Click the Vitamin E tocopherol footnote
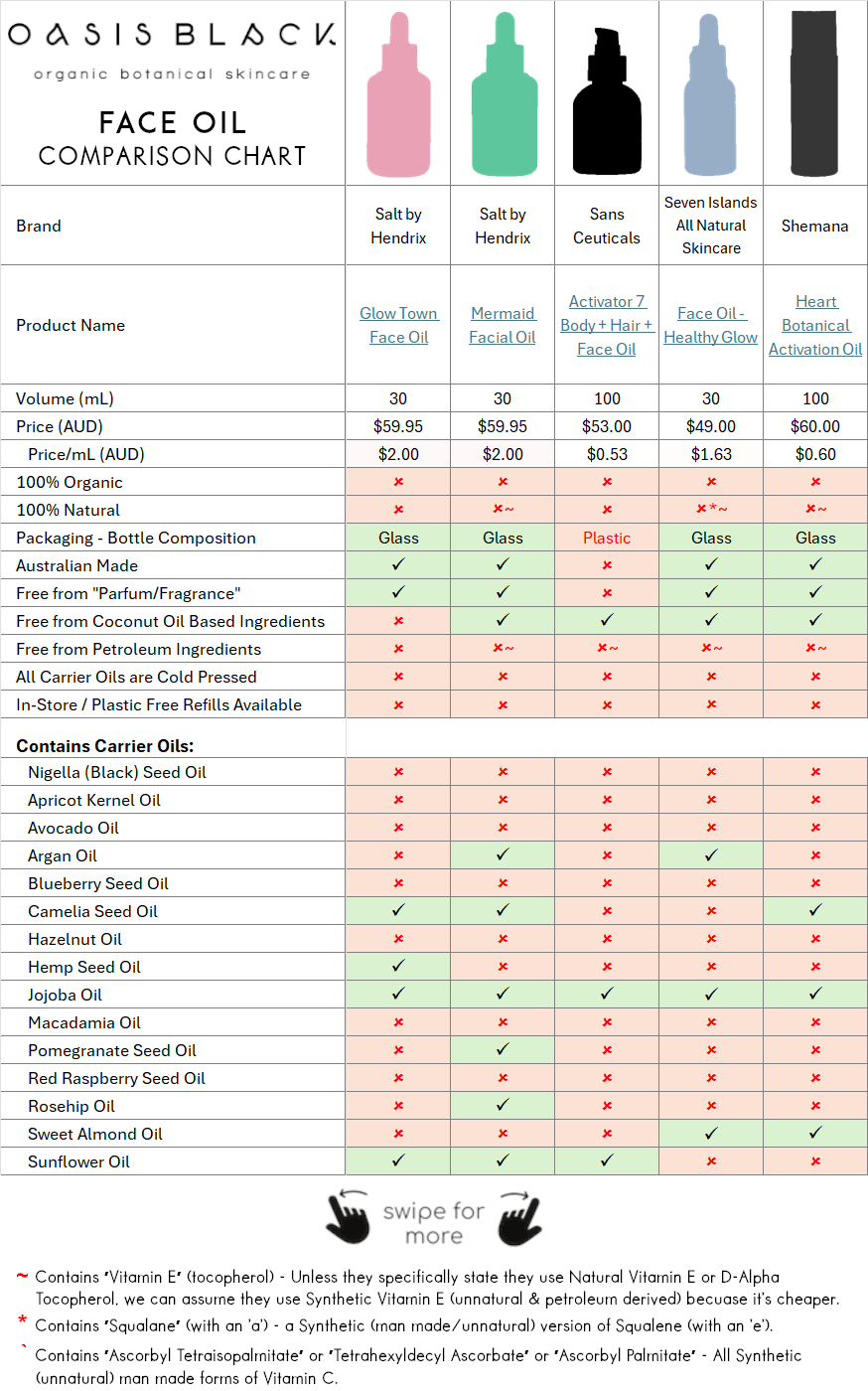868x1391 pixels. pos(436,1288)
